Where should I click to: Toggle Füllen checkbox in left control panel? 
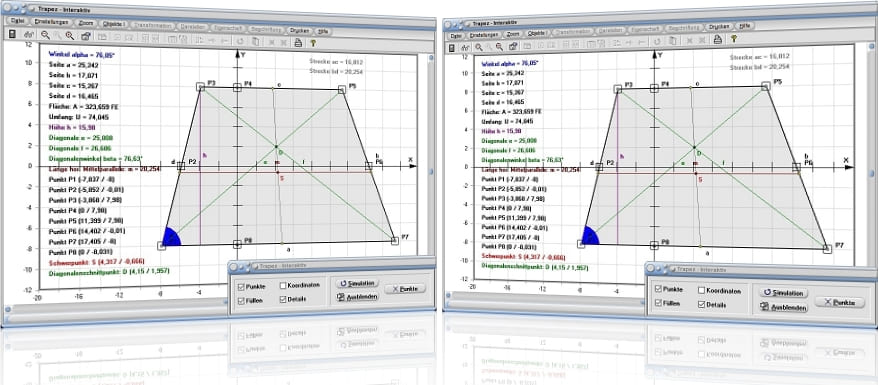pyautogui.click(x=241, y=301)
